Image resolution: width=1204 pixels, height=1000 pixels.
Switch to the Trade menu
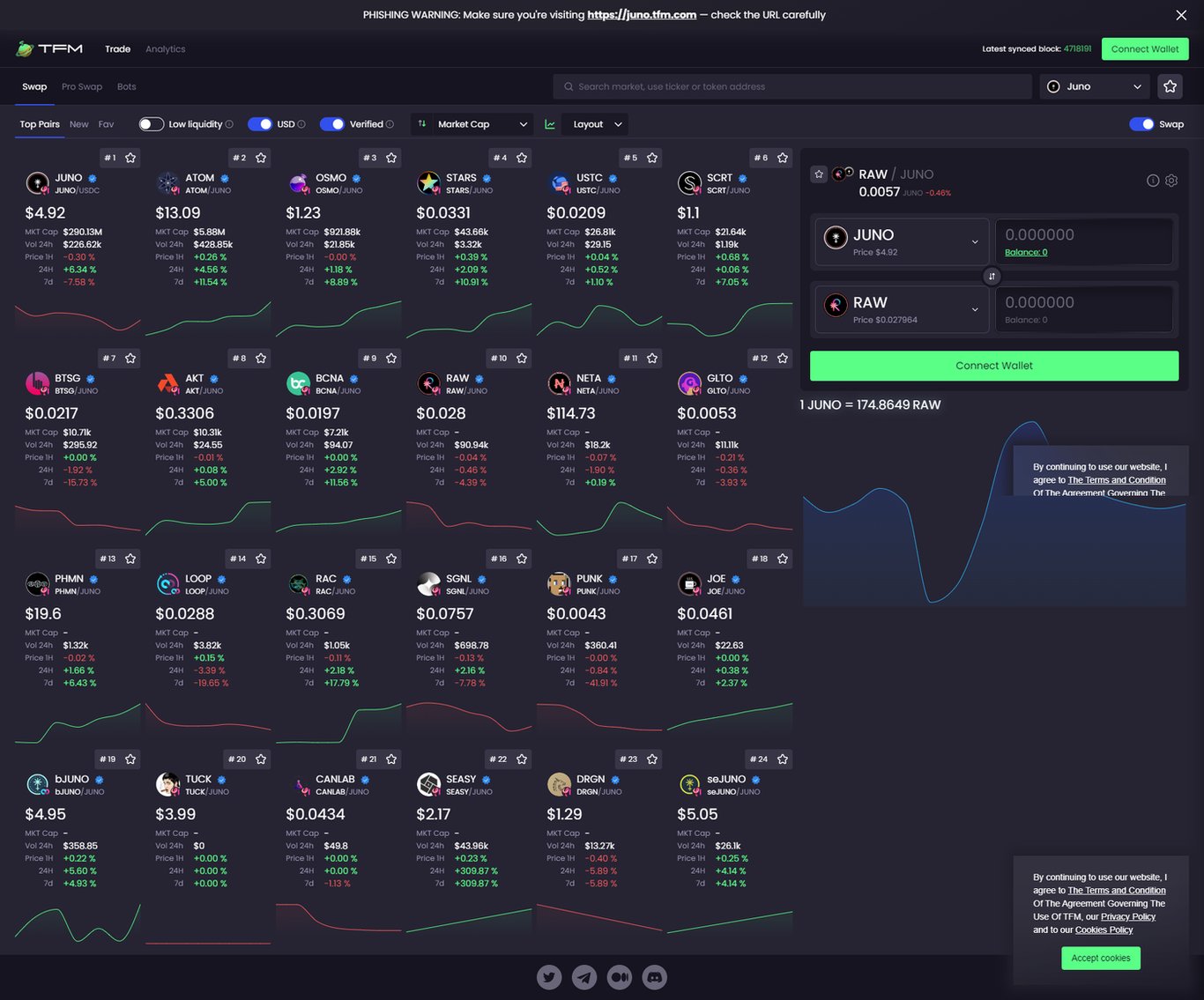tap(117, 49)
